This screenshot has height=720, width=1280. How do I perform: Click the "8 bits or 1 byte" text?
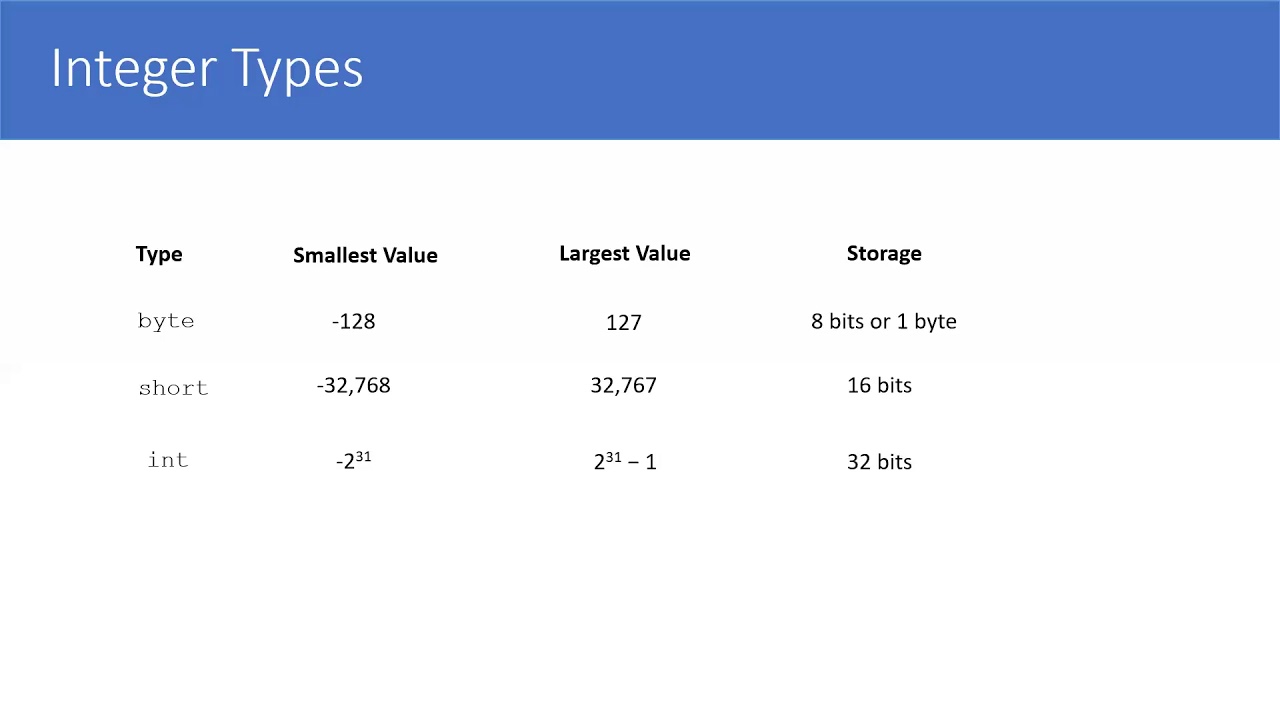click(884, 322)
